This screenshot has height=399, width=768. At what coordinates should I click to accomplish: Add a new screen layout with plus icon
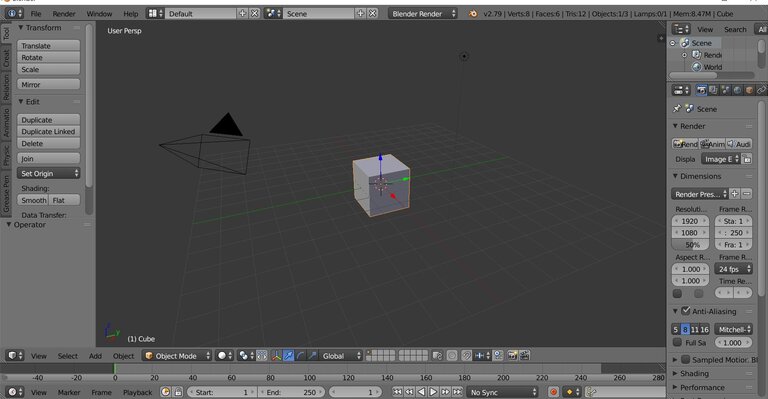[242, 14]
